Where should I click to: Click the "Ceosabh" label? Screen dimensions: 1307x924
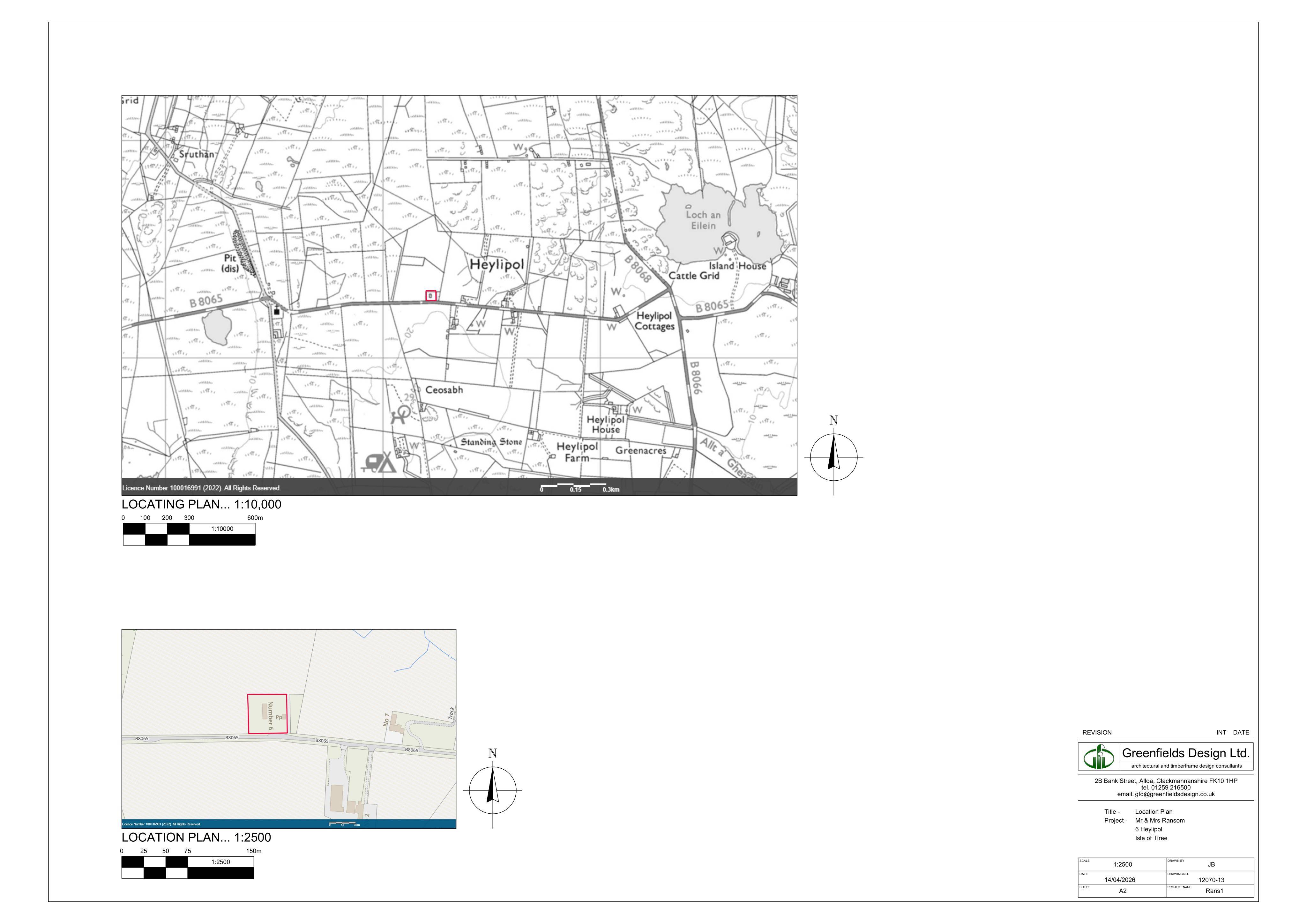click(444, 390)
